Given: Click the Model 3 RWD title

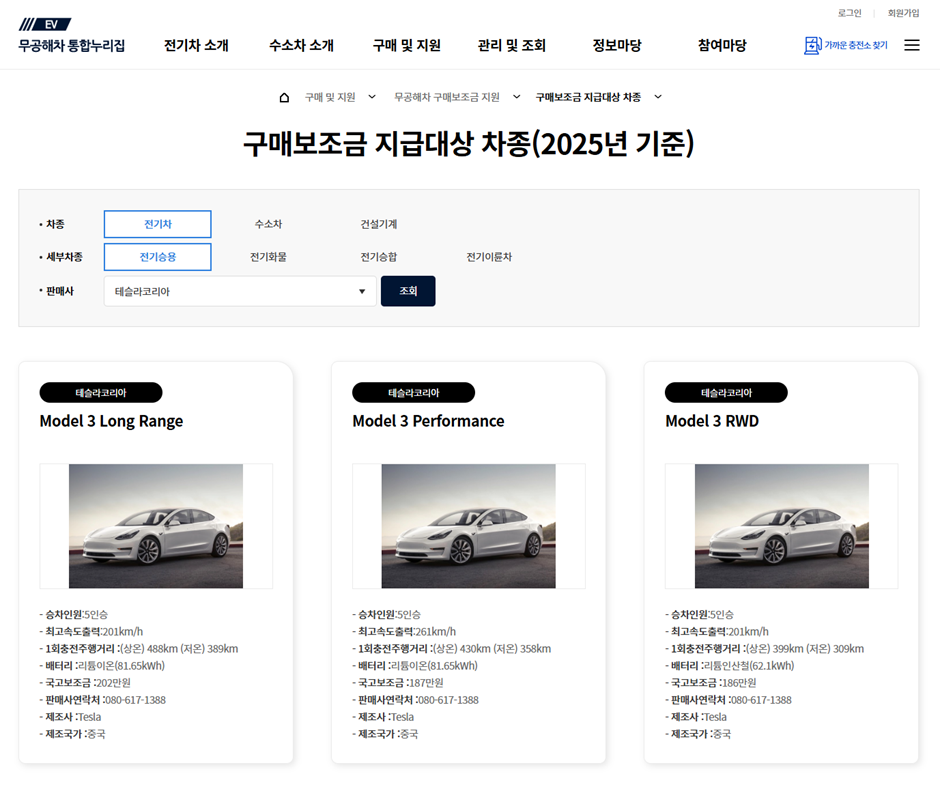Looking at the screenshot, I should pyautogui.click(x=712, y=421).
